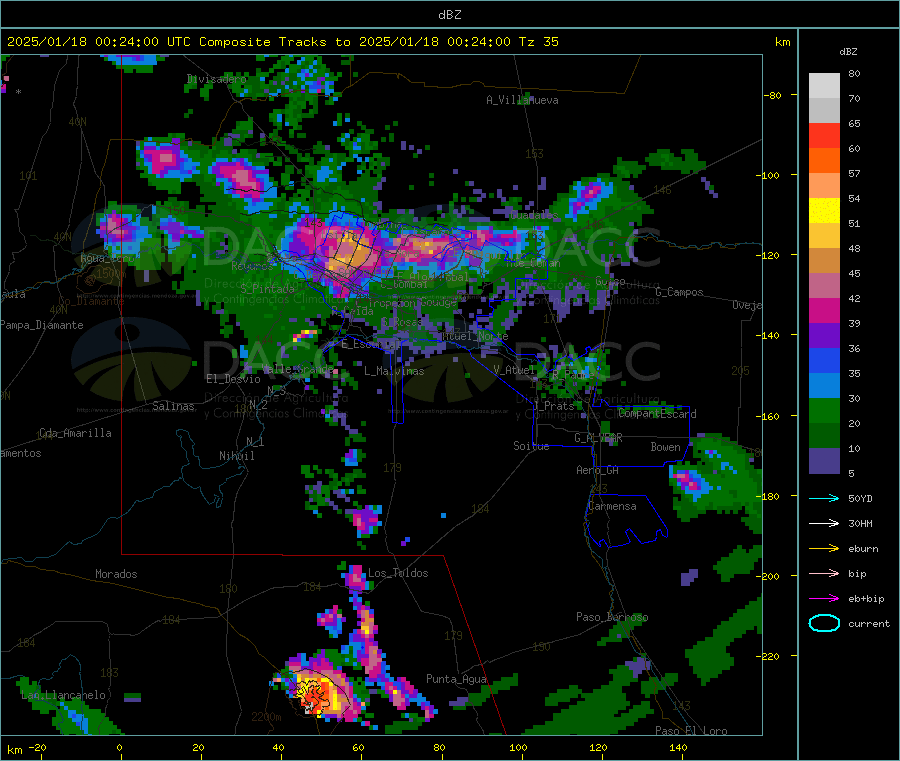Click the cyan 50YD arrow in the legend
900x761 pixels.
tap(824, 498)
